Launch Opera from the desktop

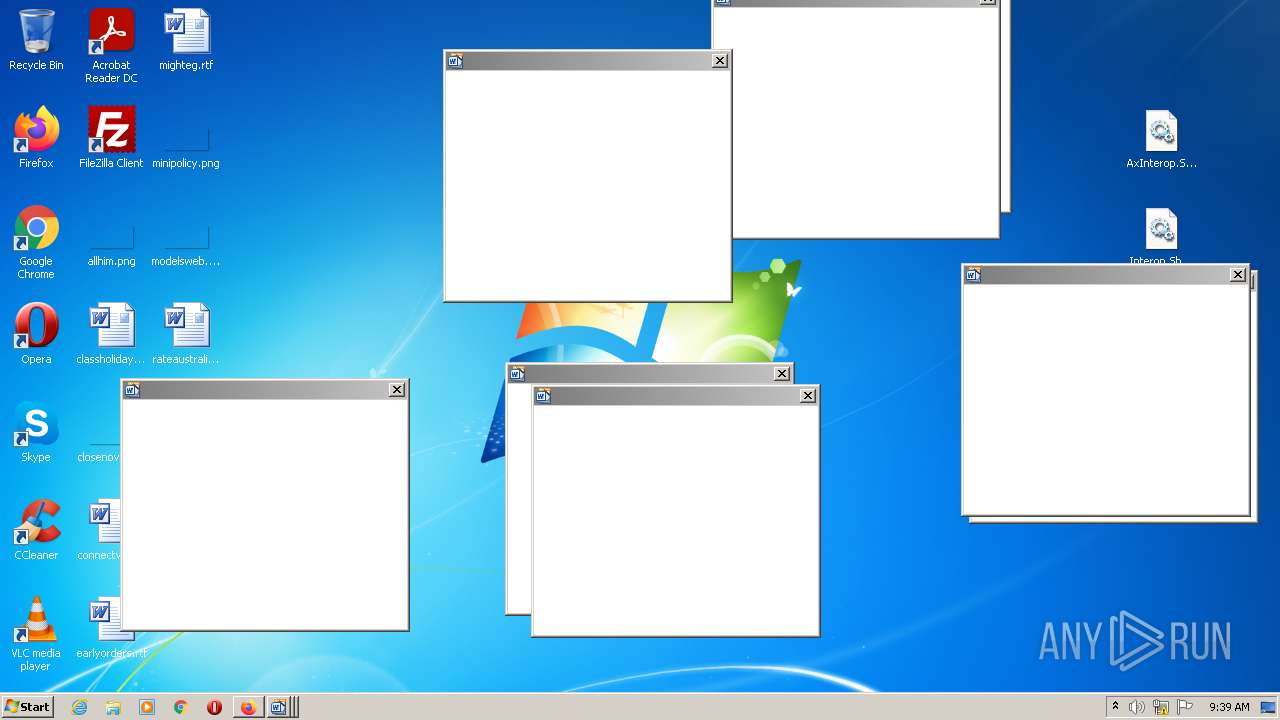[x=36, y=334]
